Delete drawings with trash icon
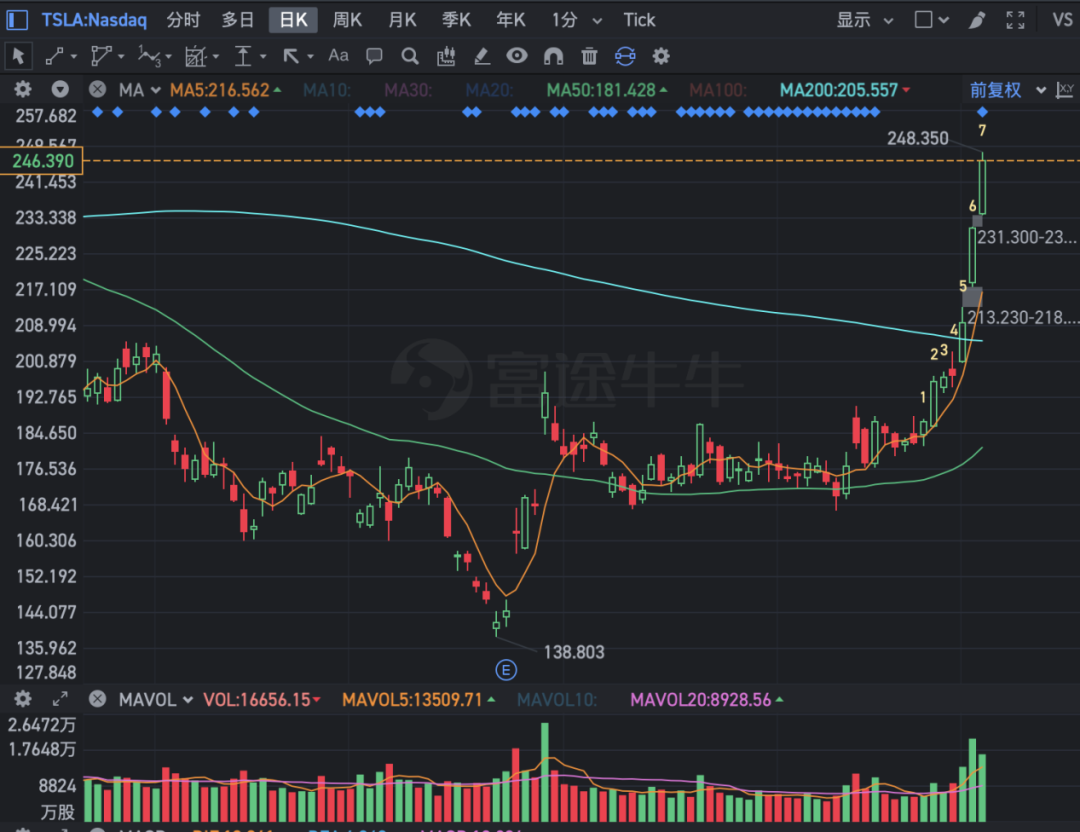Image resolution: width=1080 pixels, height=832 pixels. [x=589, y=56]
